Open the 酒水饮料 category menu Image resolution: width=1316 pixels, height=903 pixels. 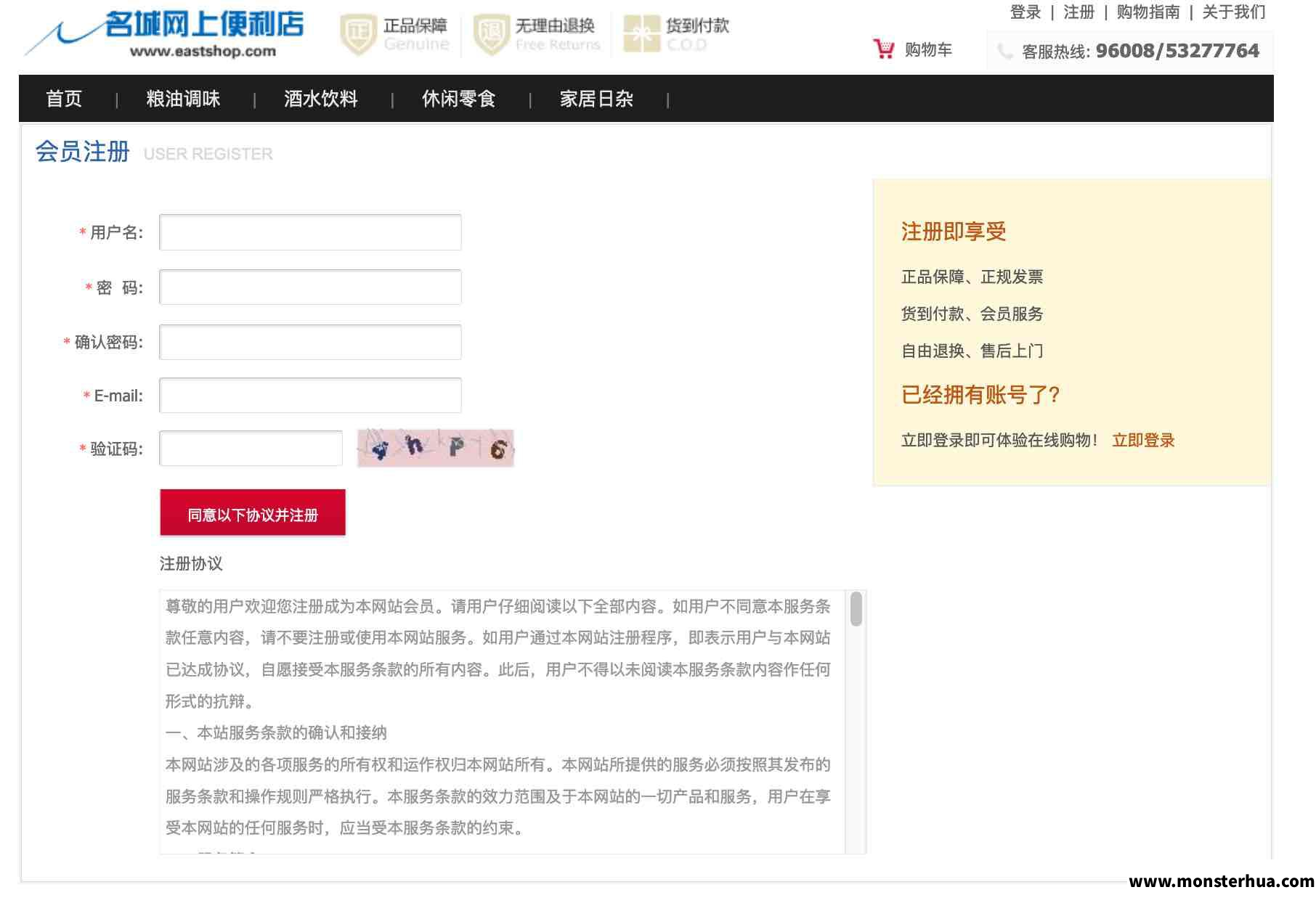click(321, 99)
